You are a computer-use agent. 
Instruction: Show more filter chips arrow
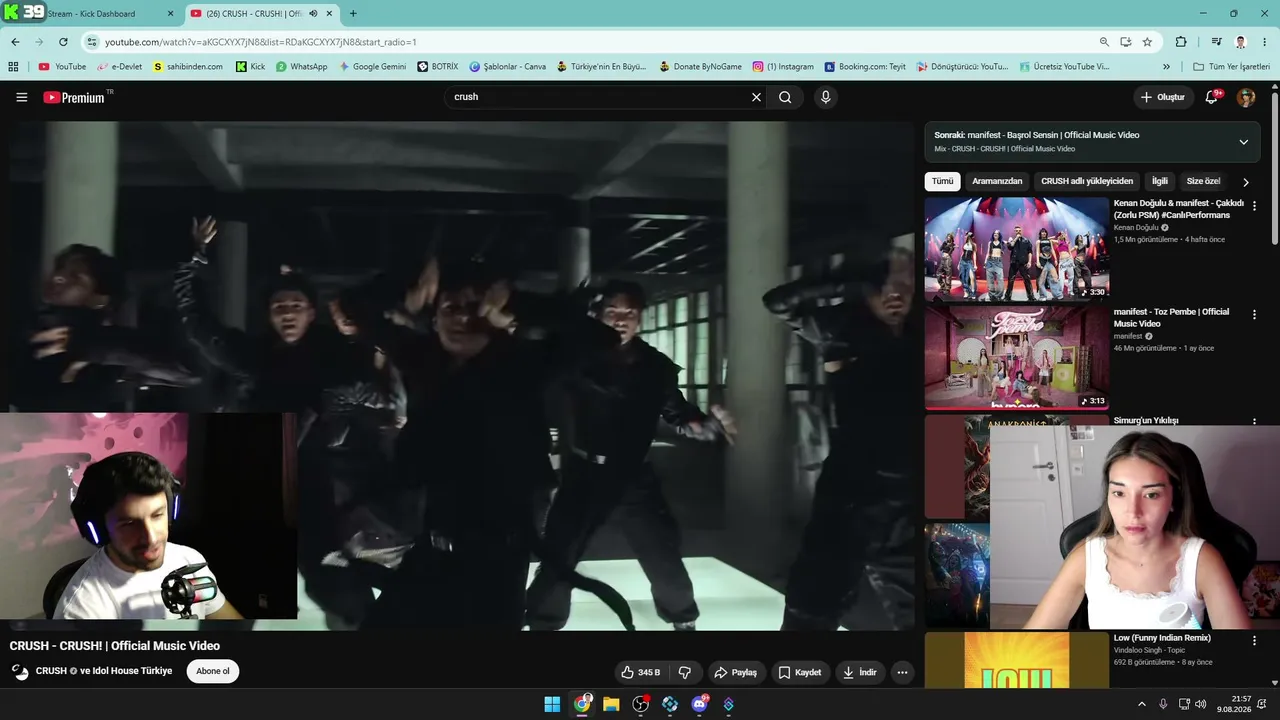1245,182
